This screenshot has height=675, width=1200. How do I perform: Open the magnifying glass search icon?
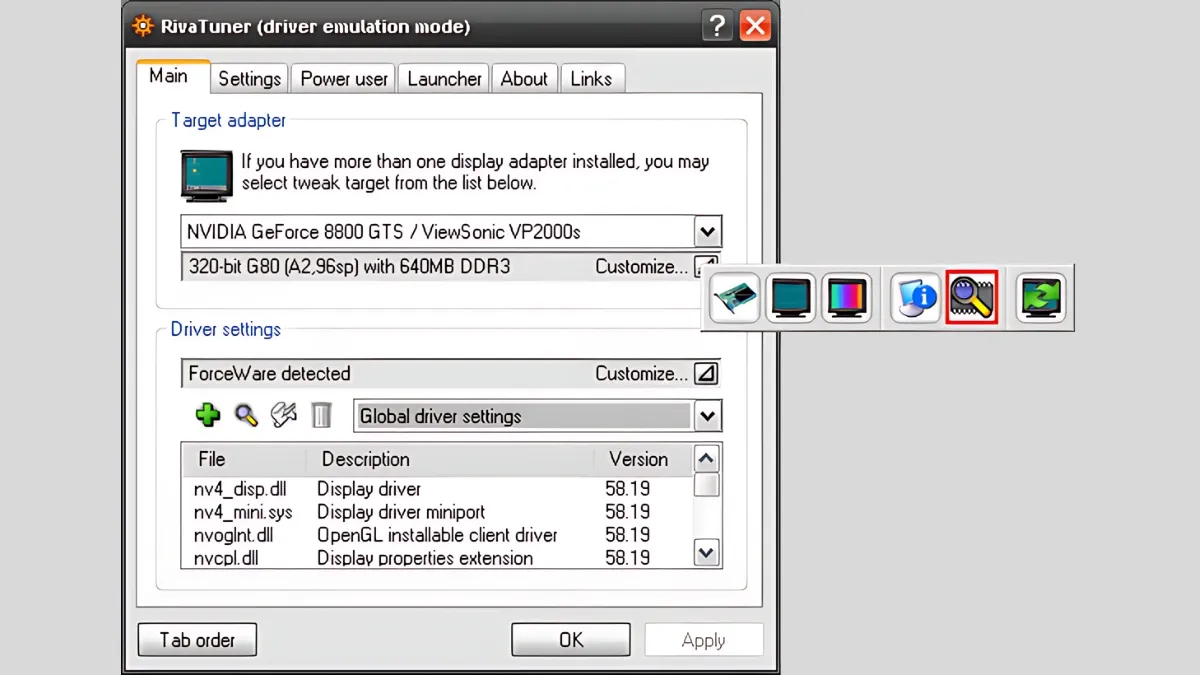[x=245, y=415]
